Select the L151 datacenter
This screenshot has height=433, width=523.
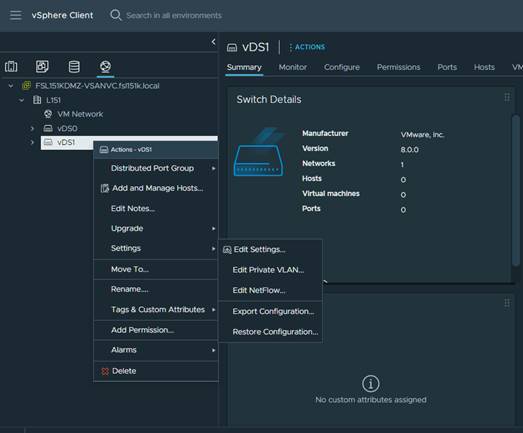point(53,100)
